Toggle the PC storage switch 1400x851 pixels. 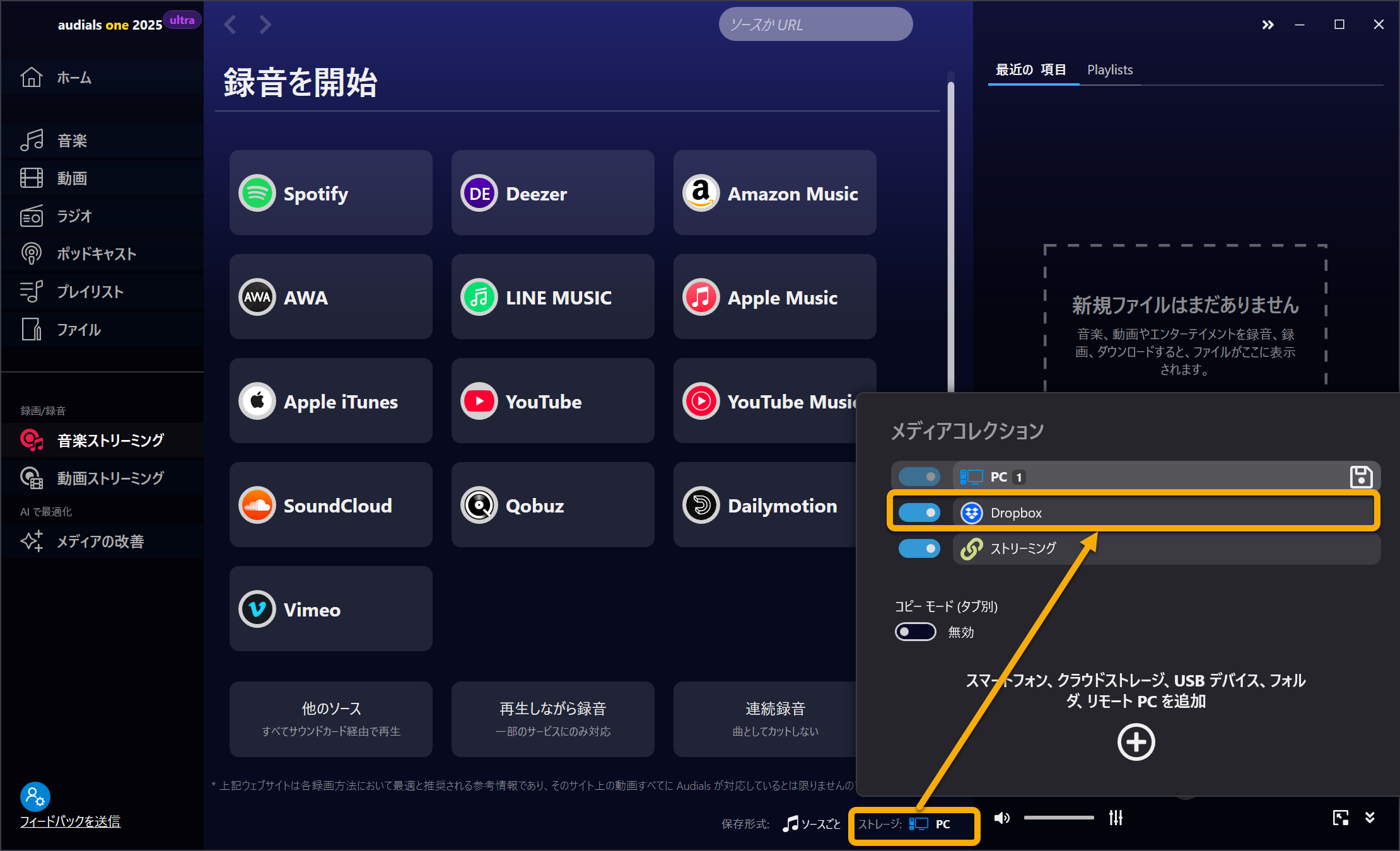(919, 477)
